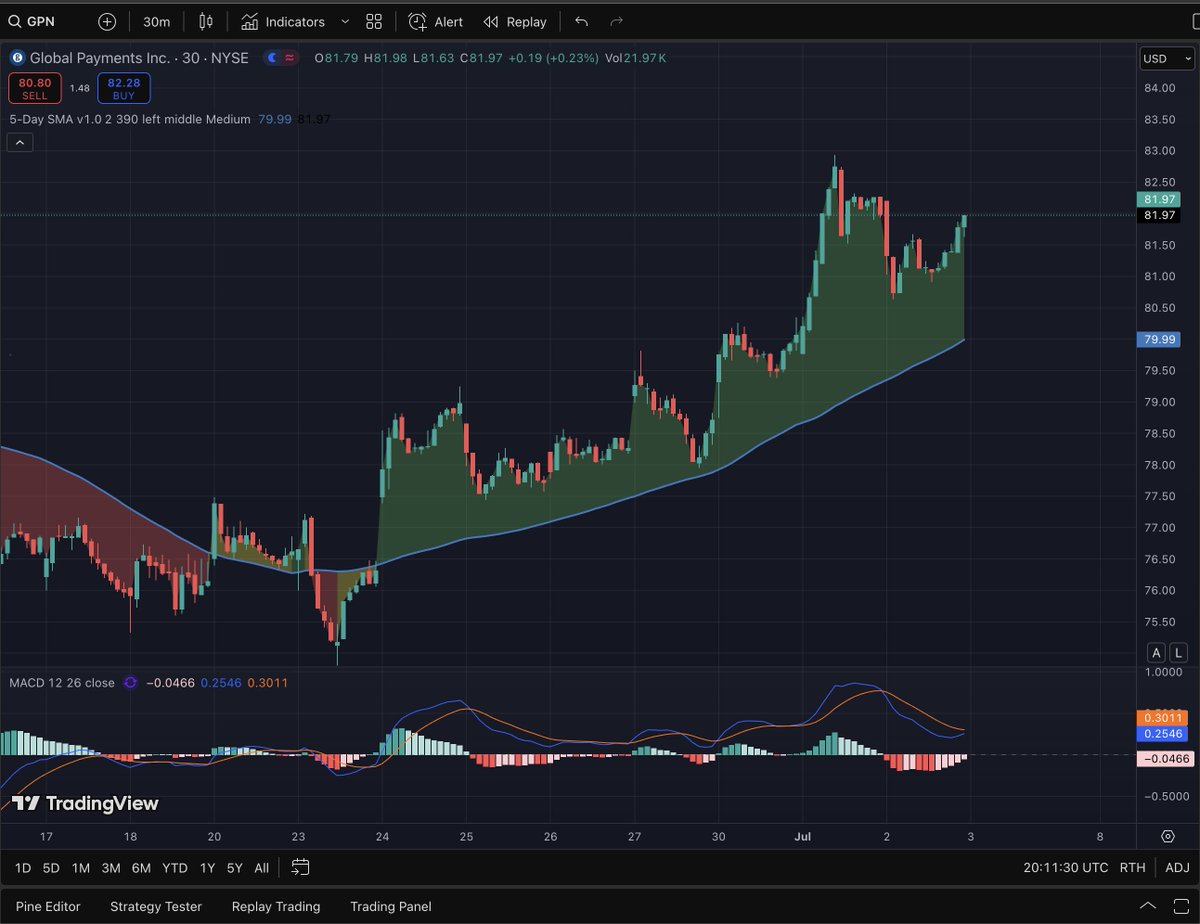Image resolution: width=1200 pixels, height=924 pixels.
Task: Set range to 1Y
Action: point(207,867)
